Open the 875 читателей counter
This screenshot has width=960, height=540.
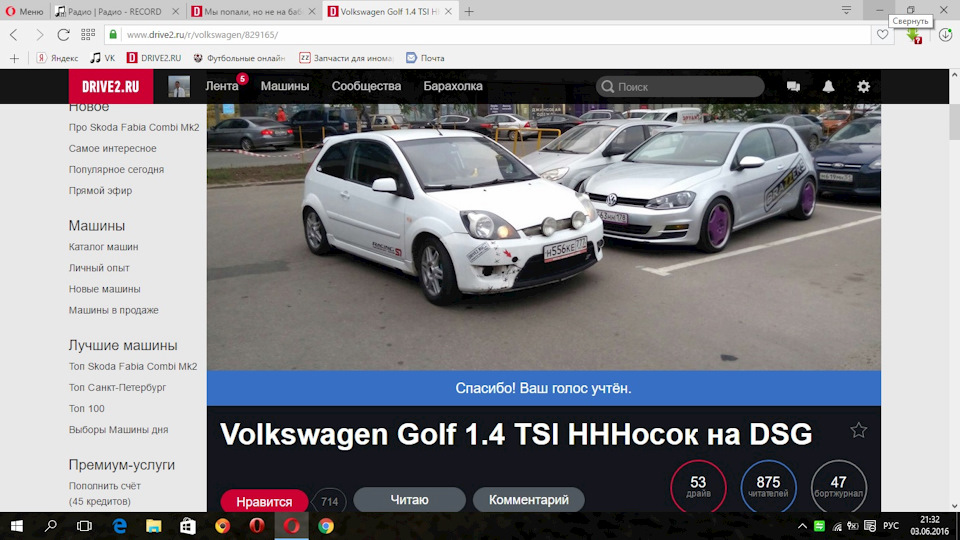(x=768, y=487)
